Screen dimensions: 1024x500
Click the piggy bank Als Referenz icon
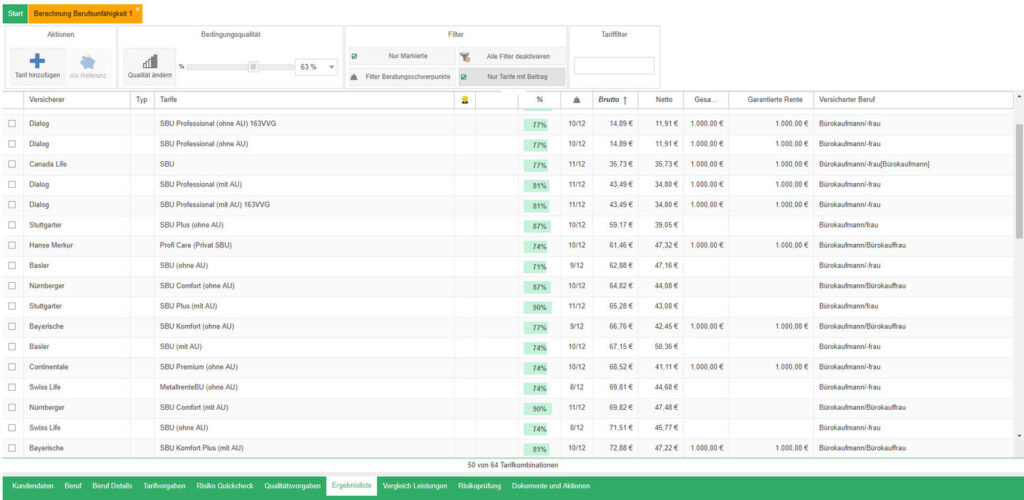(88, 60)
